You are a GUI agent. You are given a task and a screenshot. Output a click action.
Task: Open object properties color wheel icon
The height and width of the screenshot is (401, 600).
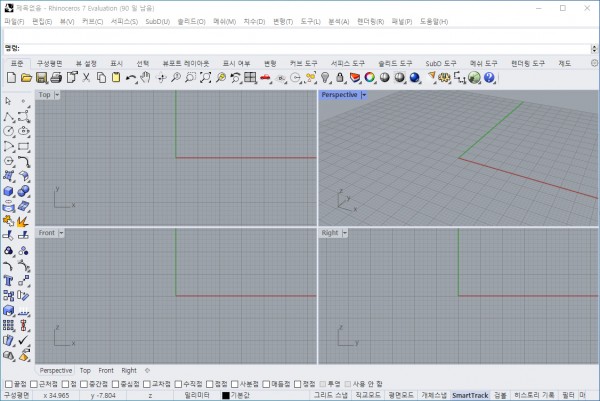point(369,78)
